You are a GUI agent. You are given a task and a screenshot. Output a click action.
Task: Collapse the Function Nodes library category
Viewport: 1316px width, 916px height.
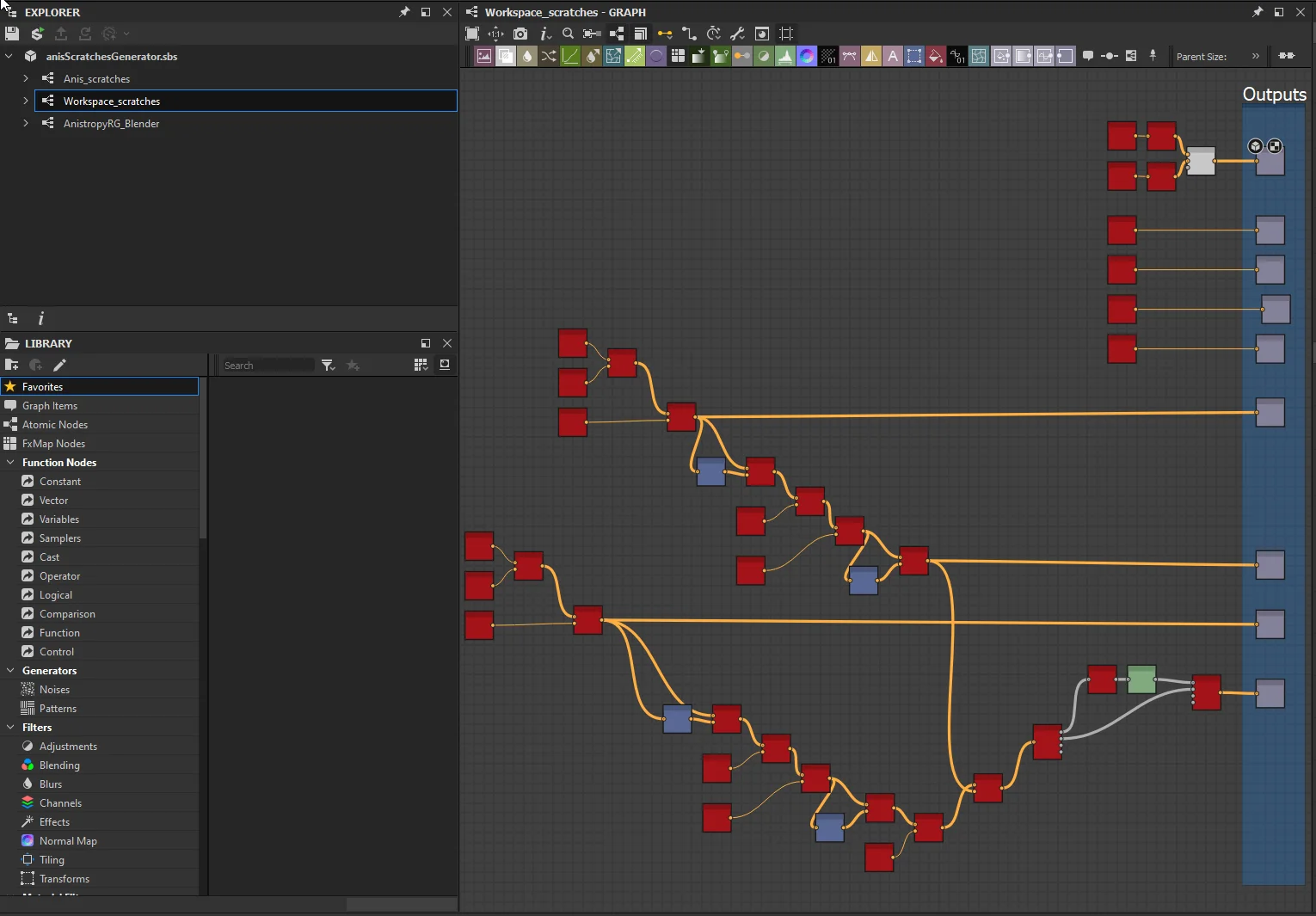tap(10, 462)
